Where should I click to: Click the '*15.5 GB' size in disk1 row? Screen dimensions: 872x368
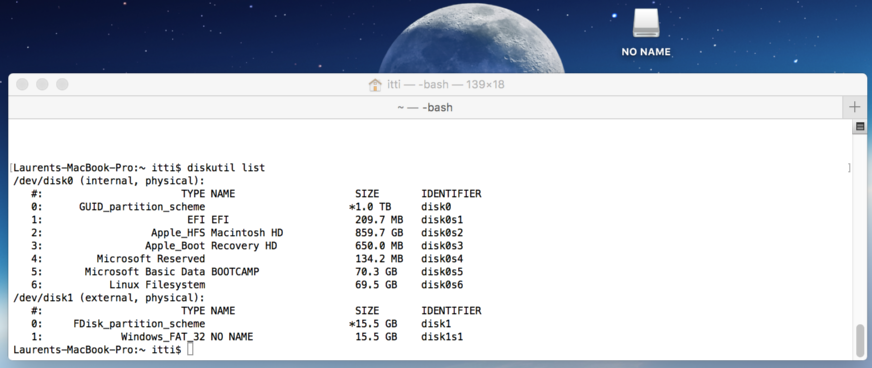(x=373, y=324)
